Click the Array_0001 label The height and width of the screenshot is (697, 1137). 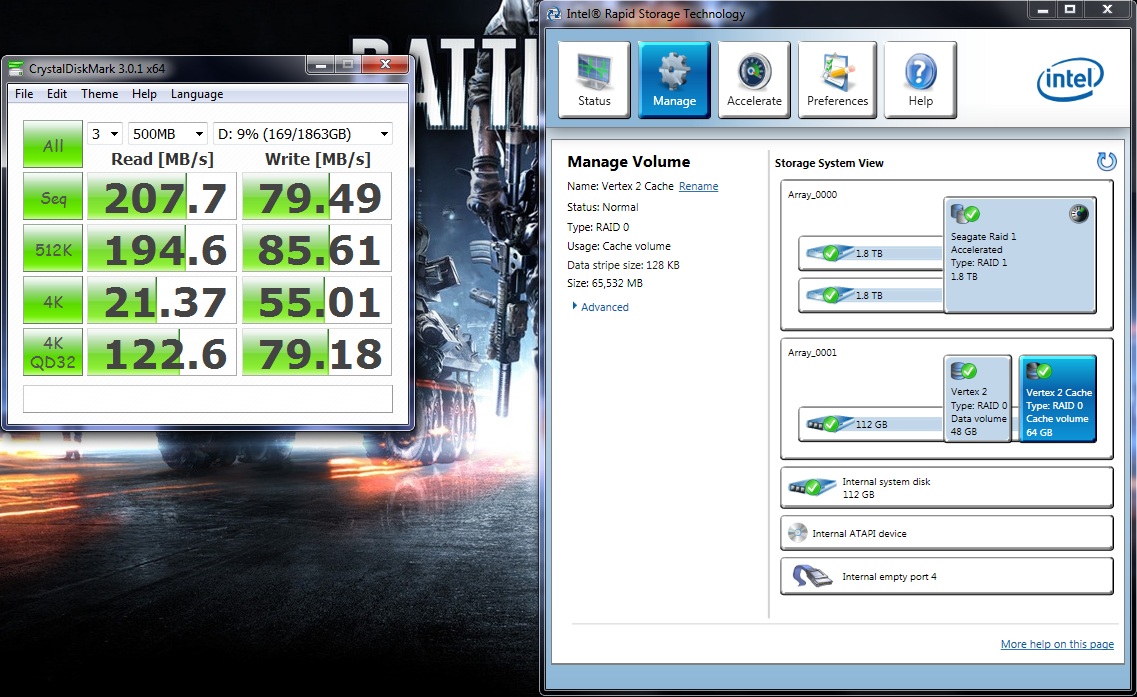tap(812, 352)
